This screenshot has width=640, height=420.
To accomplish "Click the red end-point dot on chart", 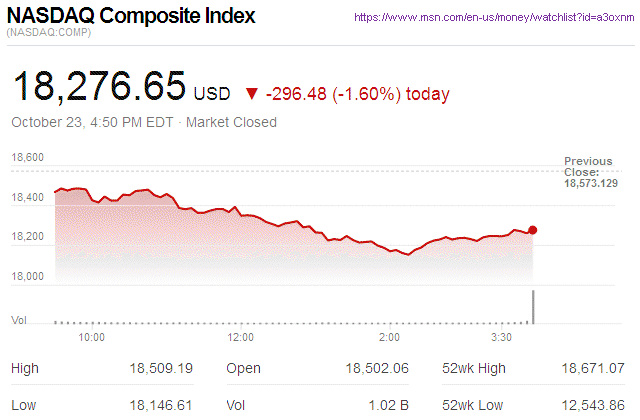I will (x=532, y=230).
